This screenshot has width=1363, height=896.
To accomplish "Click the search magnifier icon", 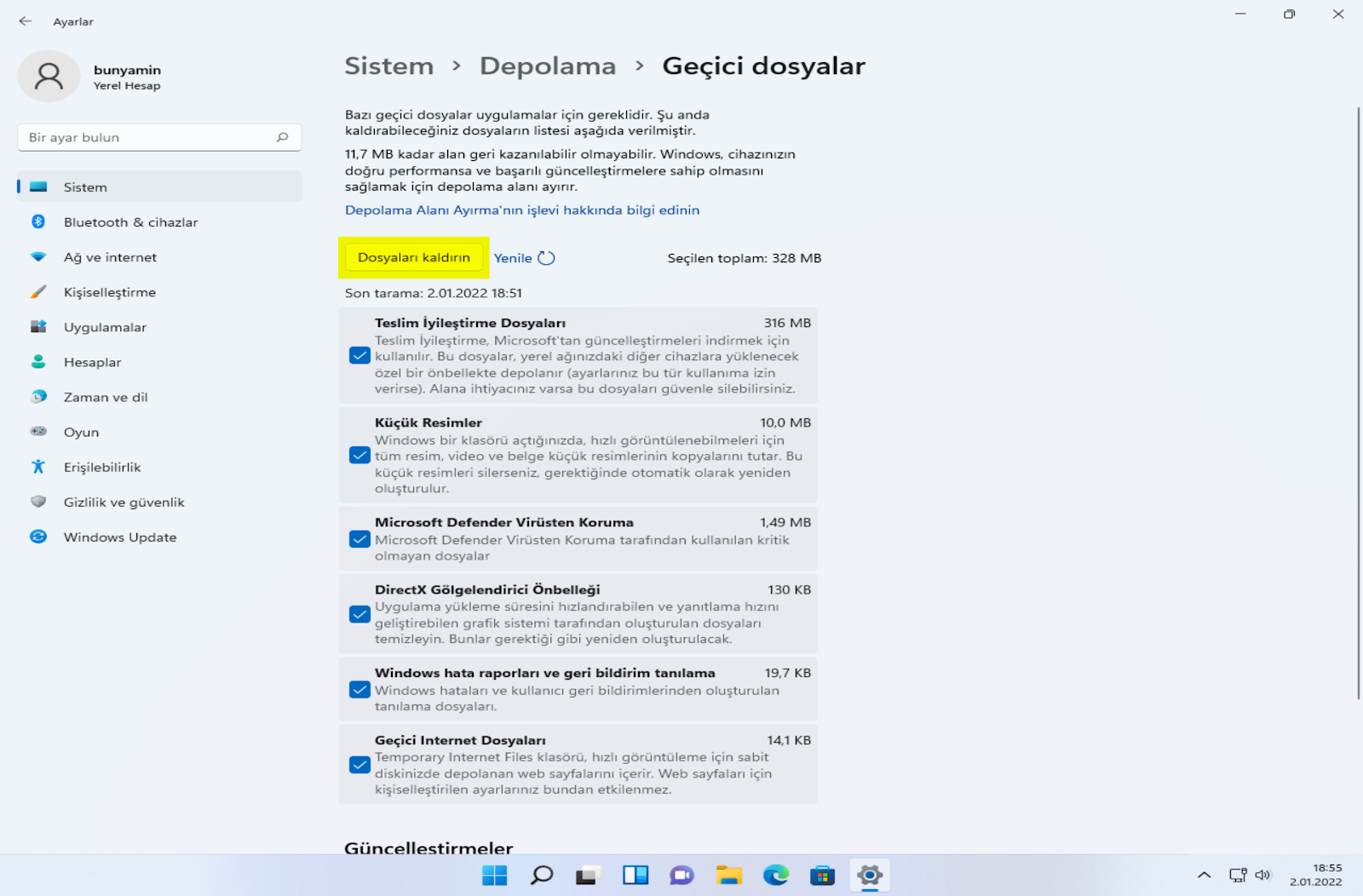I will click(282, 137).
